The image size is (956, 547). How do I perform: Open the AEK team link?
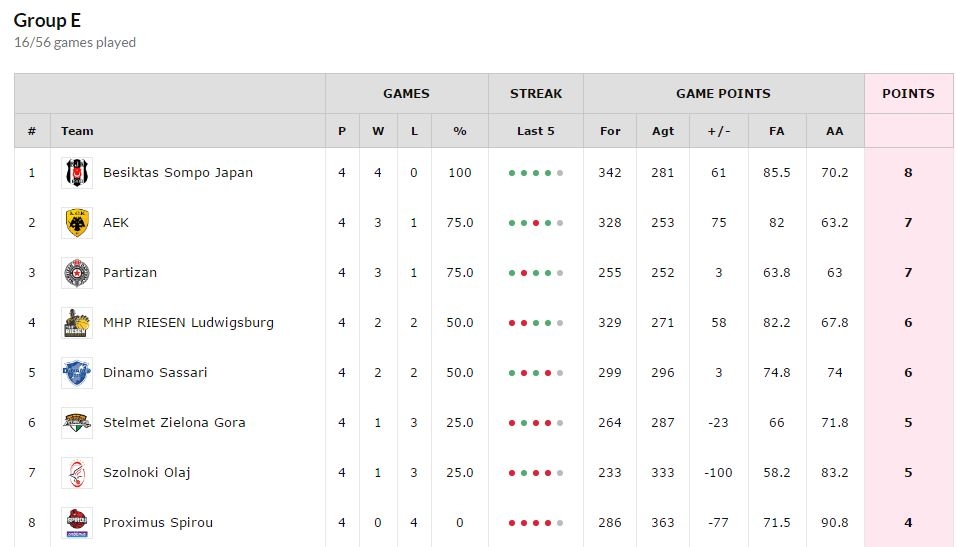116,223
